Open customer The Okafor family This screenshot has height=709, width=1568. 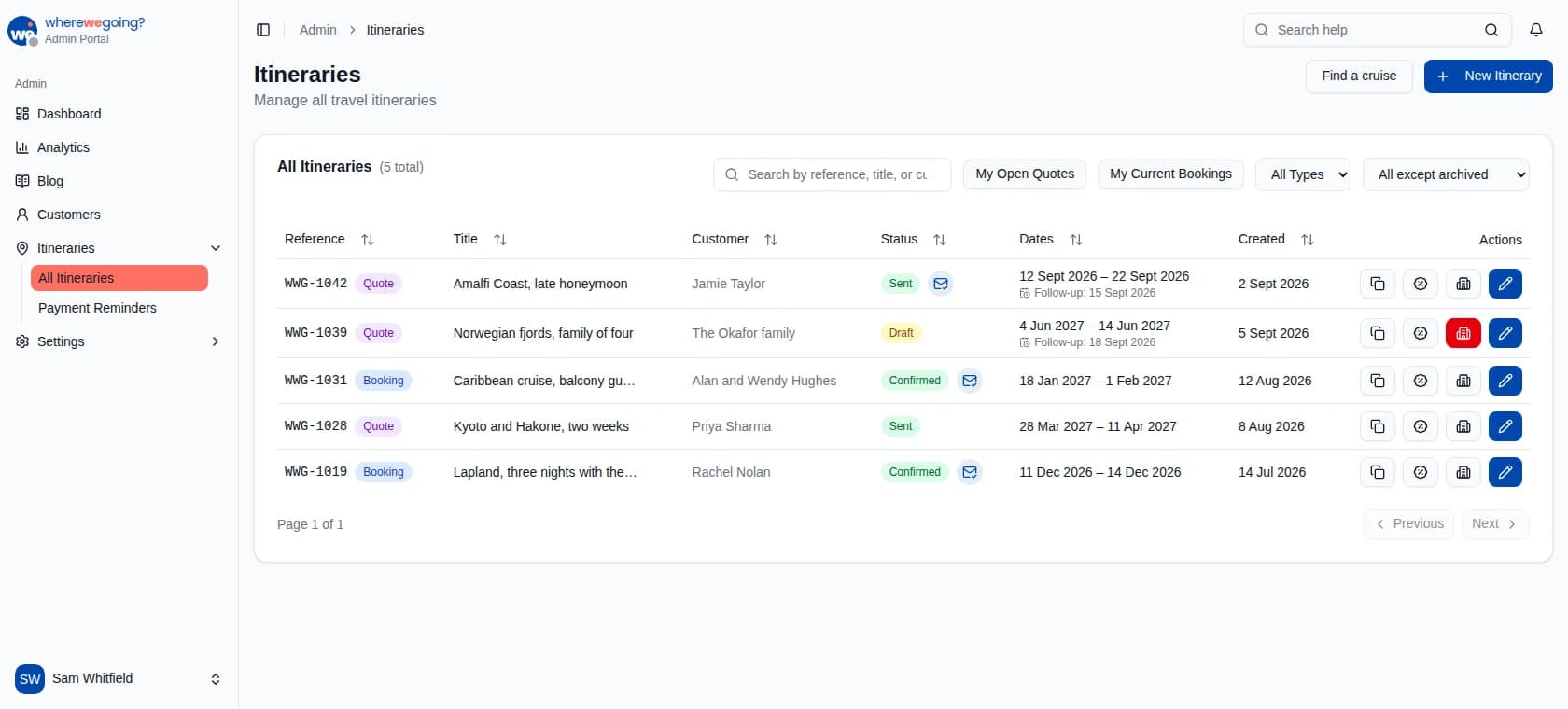(743, 333)
